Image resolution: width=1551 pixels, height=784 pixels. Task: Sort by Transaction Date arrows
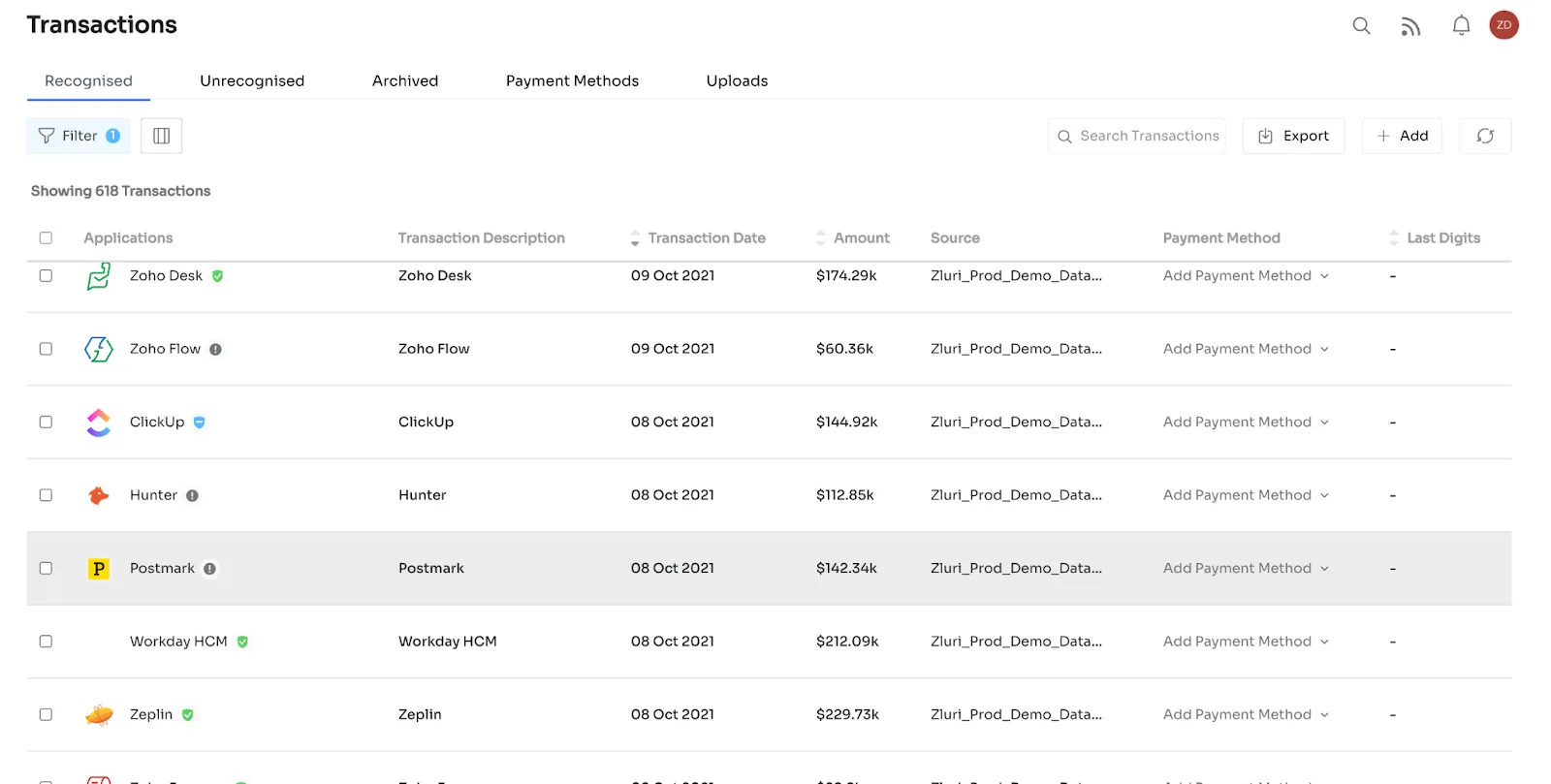[635, 238]
